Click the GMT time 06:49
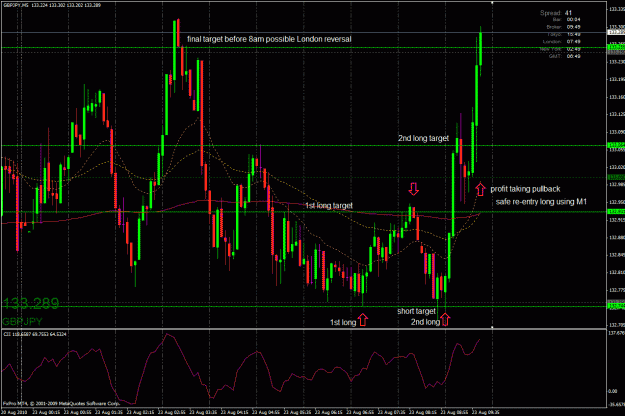Image resolution: width=625 pixels, height=416 pixels. pos(573,56)
